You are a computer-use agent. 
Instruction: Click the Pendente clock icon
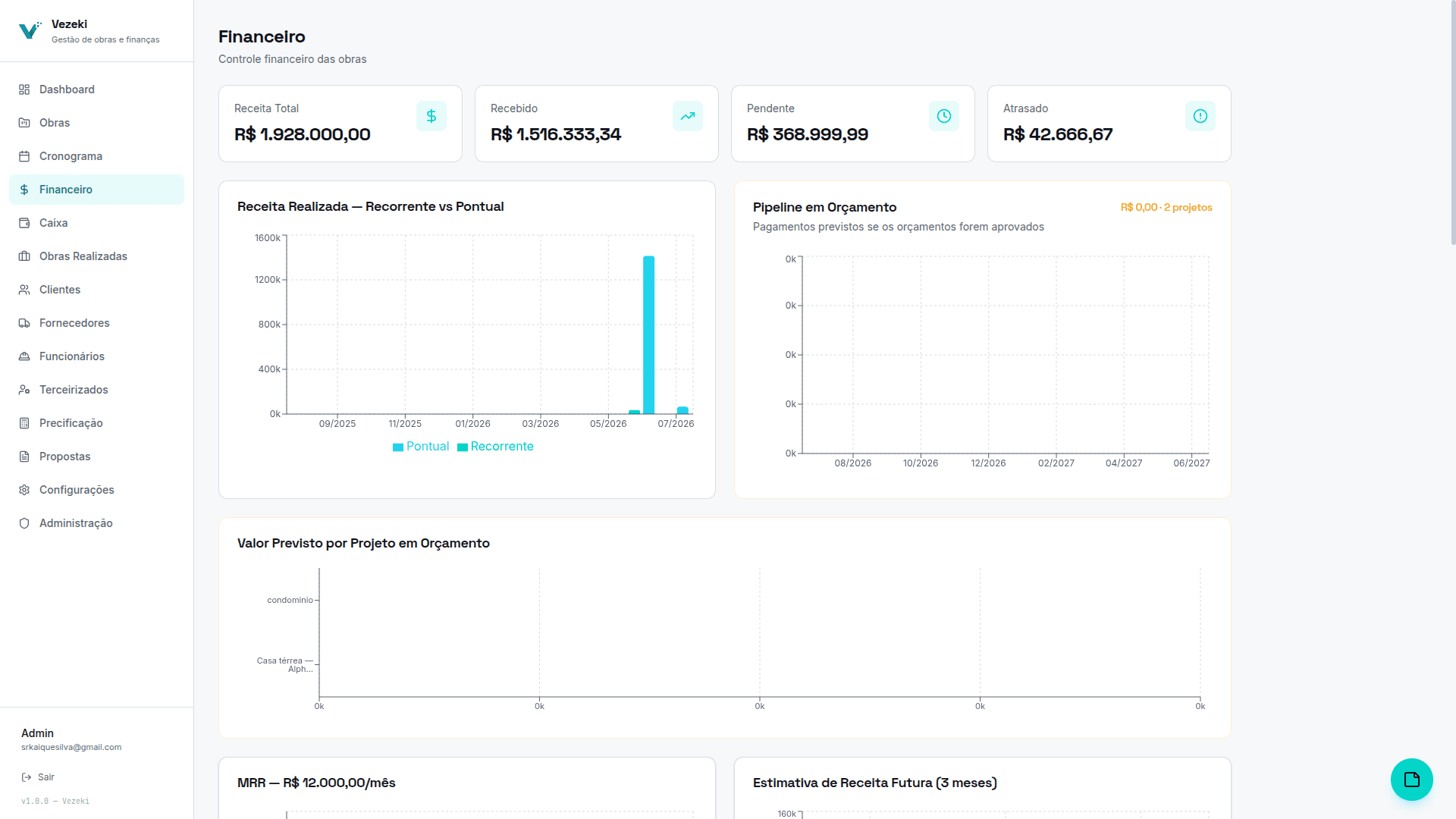[x=944, y=116]
